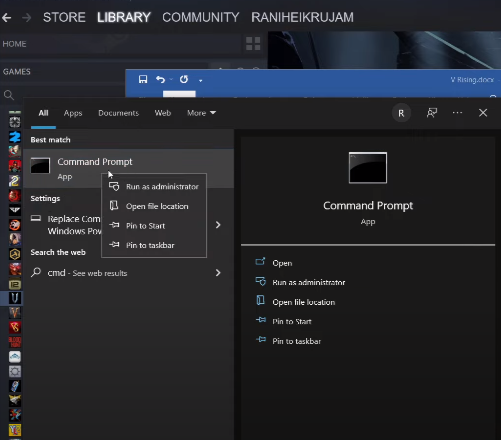Open the RANIHEIKRUJAM profile menu
The width and height of the screenshot is (501, 440).
pyautogui.click(x=302, y=17)
